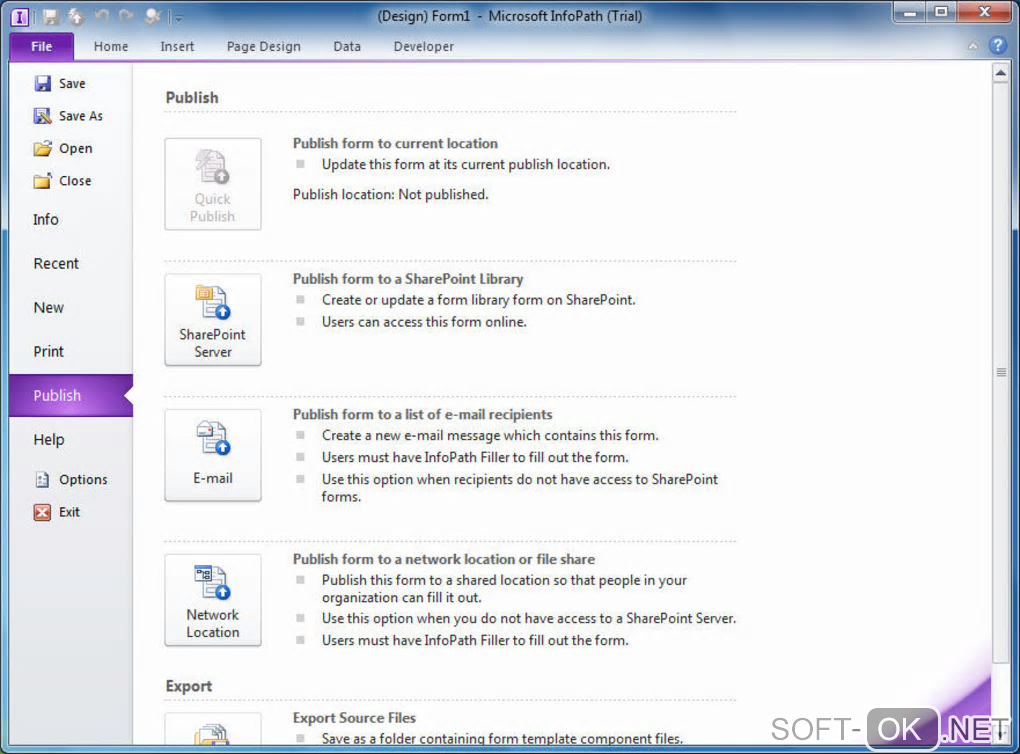Select Help in the backstage menu
This screenshot has height=754, width=1020.
click(x=70, y=440)
